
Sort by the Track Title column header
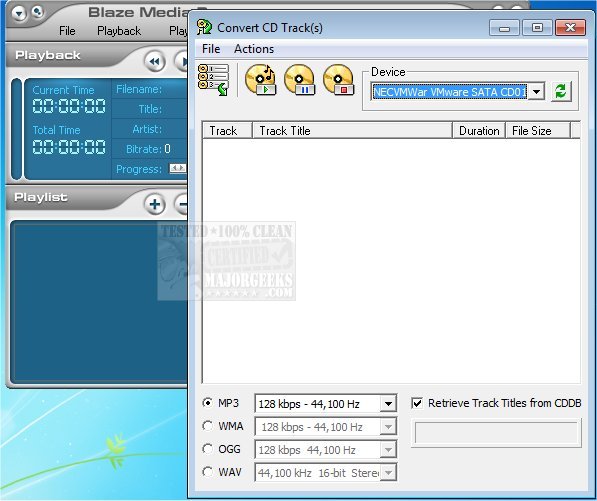352,131
